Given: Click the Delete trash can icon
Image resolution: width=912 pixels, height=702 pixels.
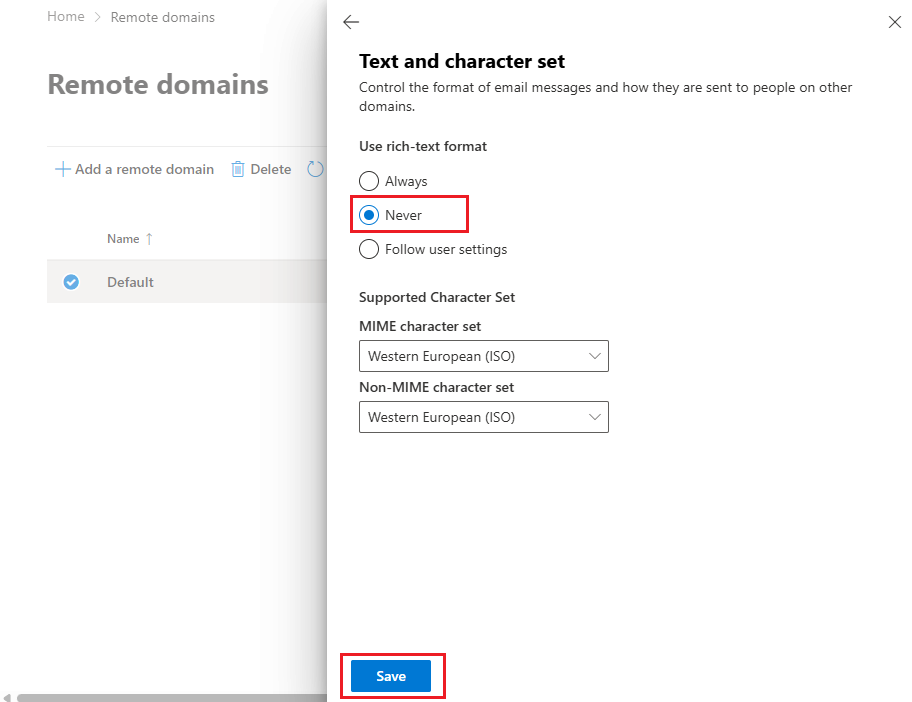Looking at the screenshot, I should [237, 169].
